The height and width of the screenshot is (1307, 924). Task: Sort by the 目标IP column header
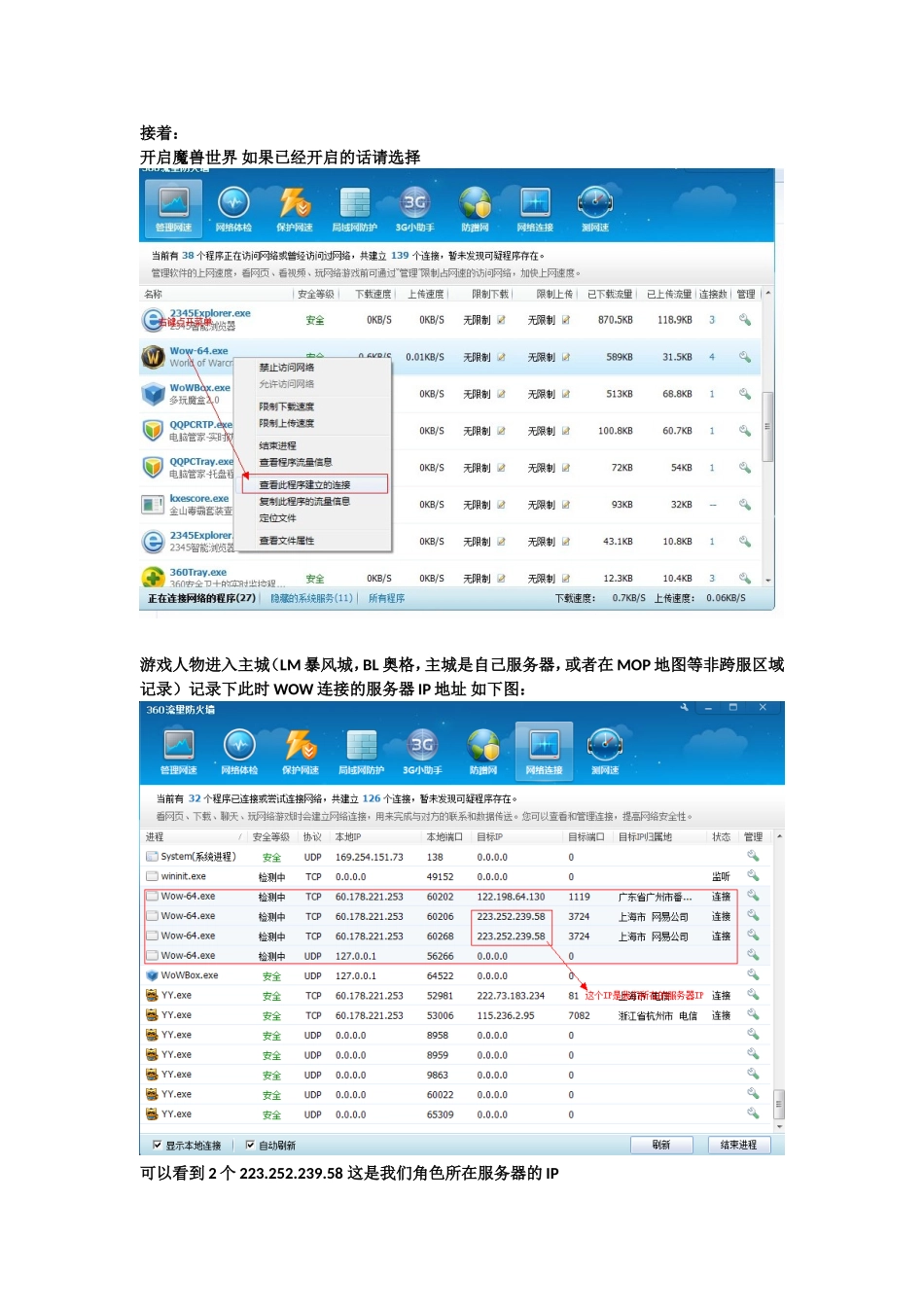(489, 836)
